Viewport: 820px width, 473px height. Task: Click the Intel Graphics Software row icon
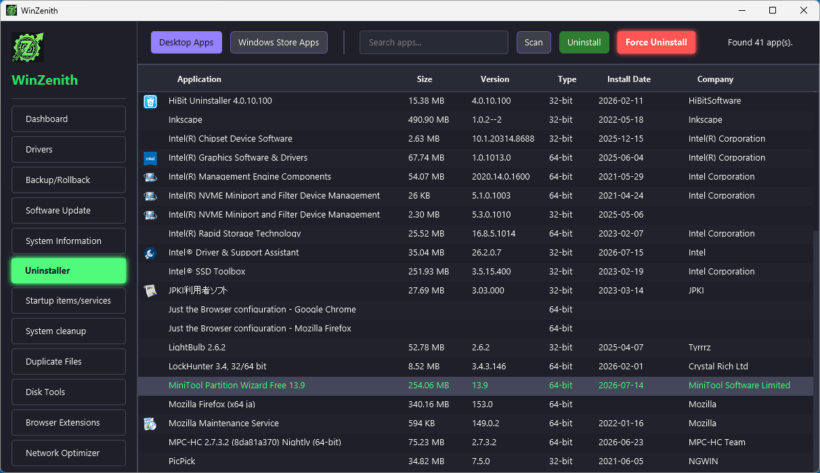click(150, 158)
